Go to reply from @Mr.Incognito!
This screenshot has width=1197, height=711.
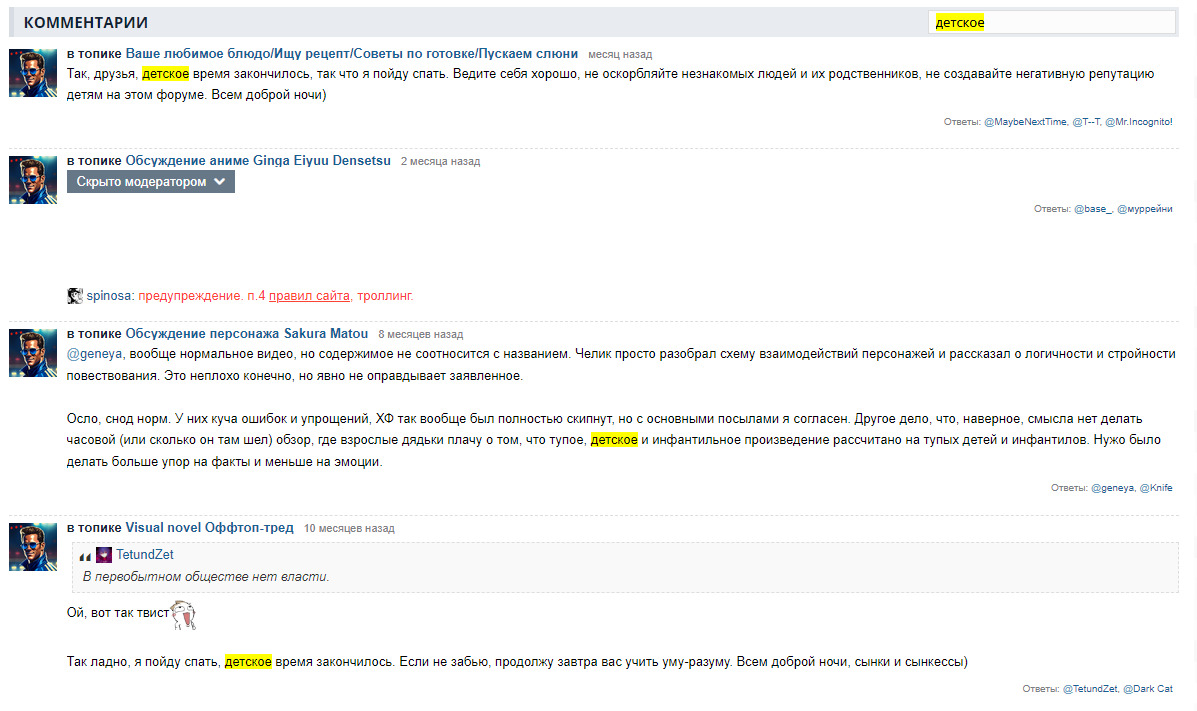tap(1138, 122)
